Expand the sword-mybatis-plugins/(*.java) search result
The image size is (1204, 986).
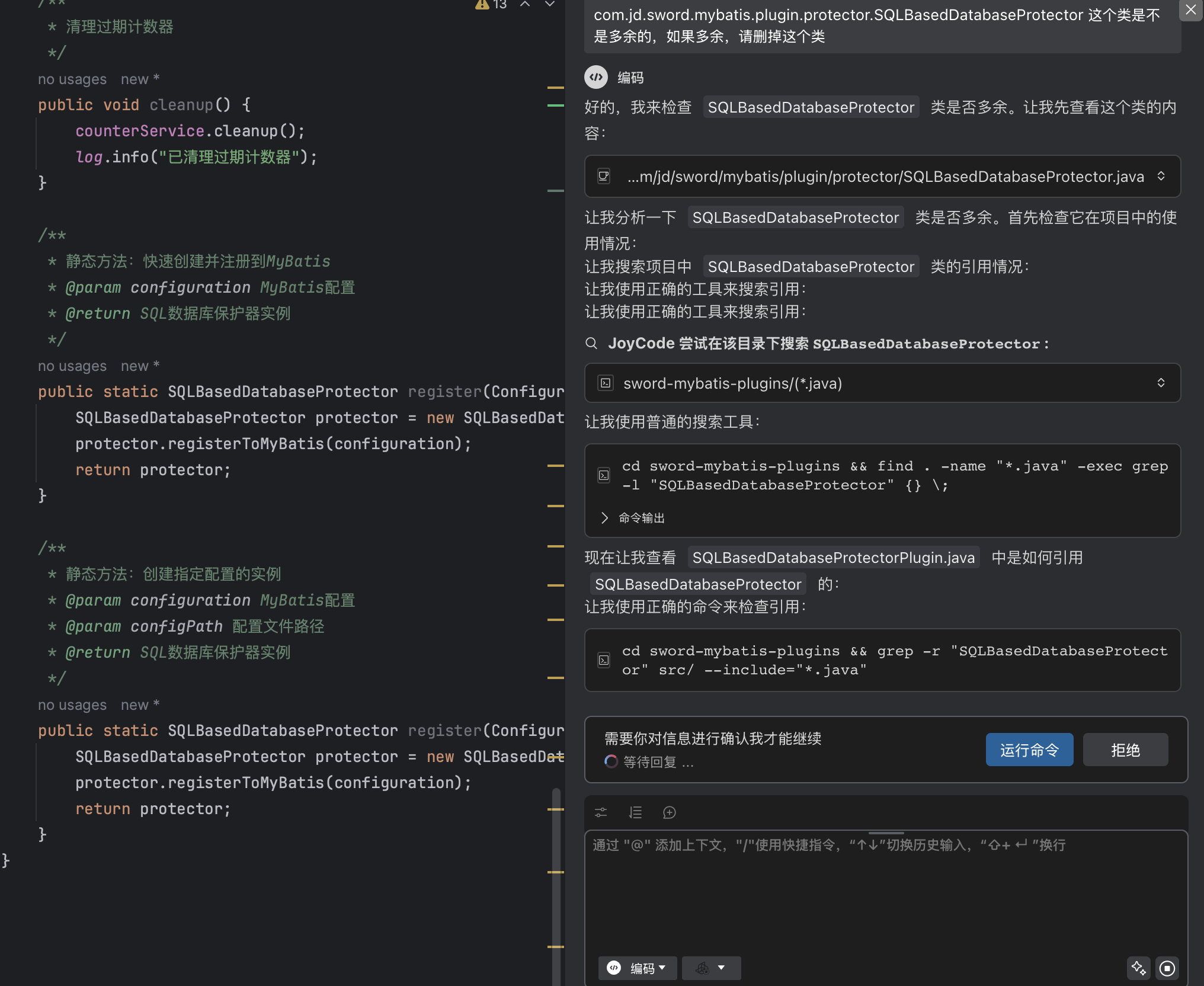click(x=1161, y=383)
